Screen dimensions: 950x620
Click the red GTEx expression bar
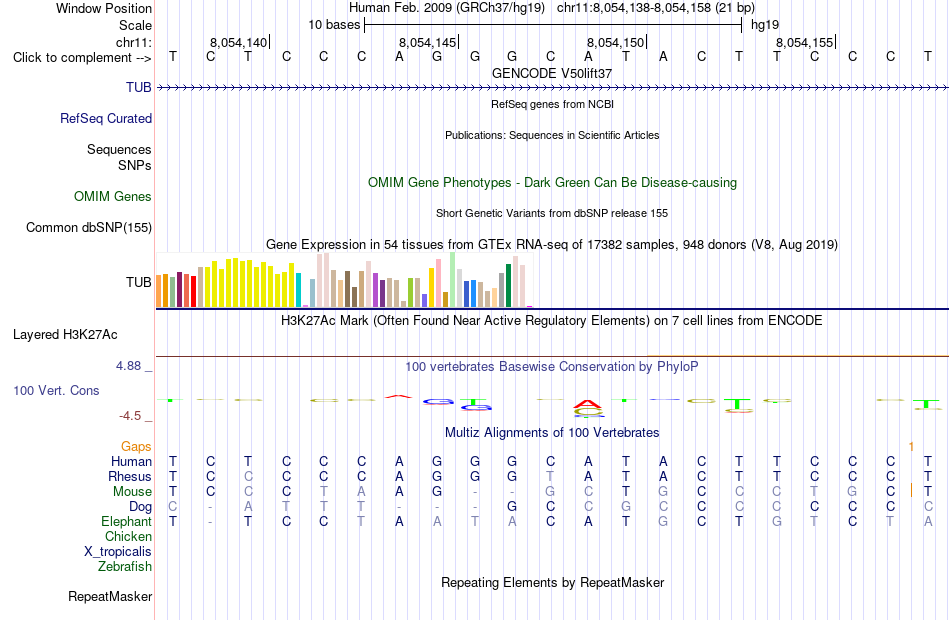pos(194,292)
